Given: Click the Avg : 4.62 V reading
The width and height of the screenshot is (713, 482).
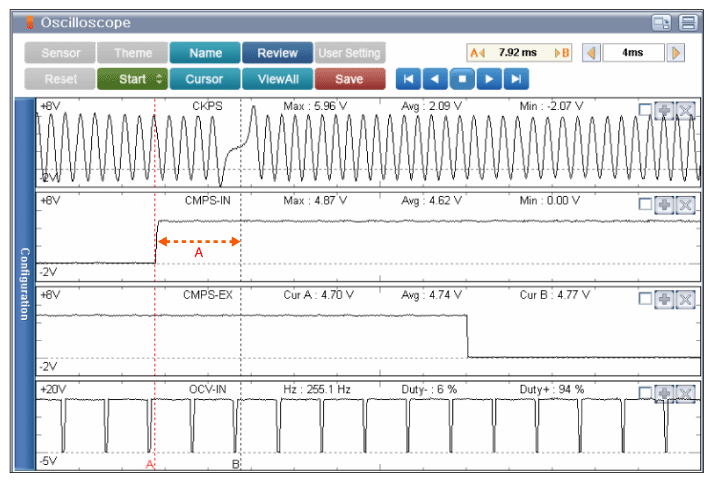Looking at the screenshot, I should [432, 201].
